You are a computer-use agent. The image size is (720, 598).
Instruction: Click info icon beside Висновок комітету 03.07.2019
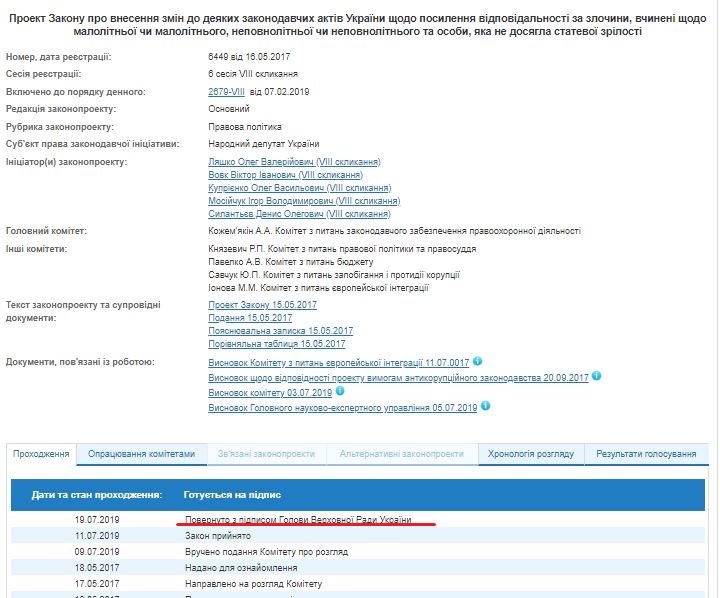(341, 392)
